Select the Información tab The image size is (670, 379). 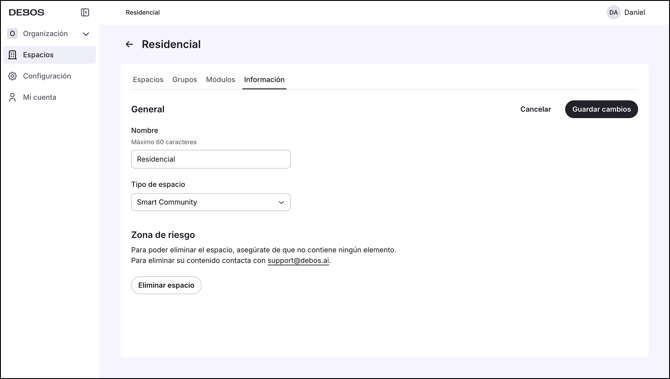(264, 79)
